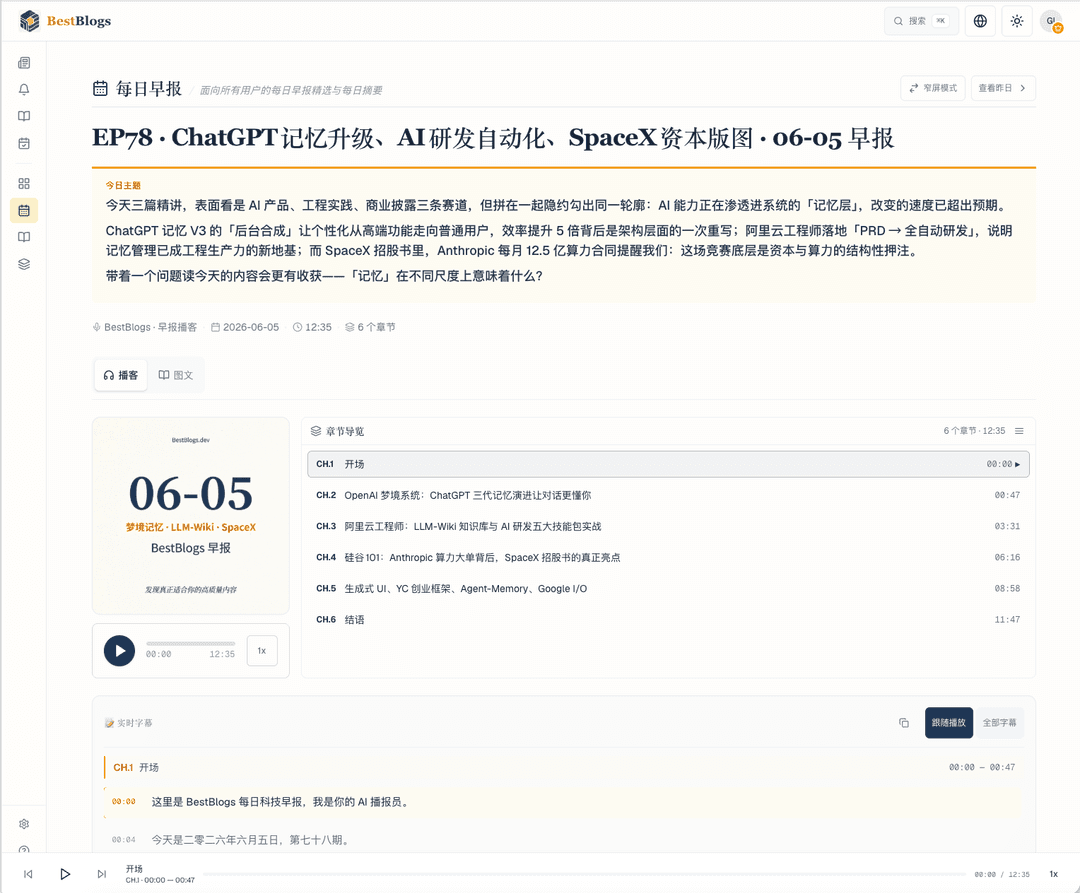Click the player card progress bar
The image size is (1080, 893).
click(191, 644)
